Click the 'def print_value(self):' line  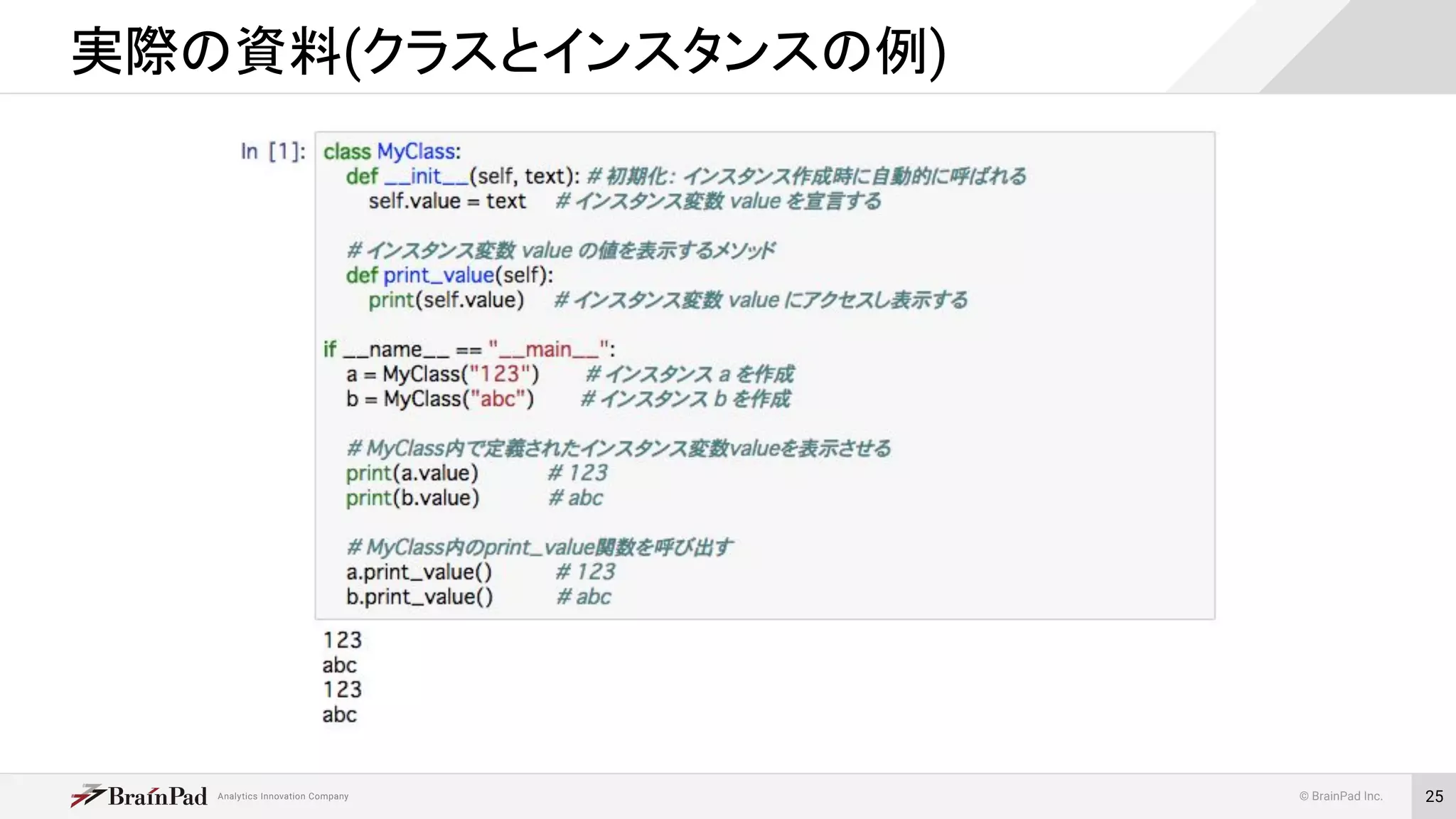(x=449, y=275)
